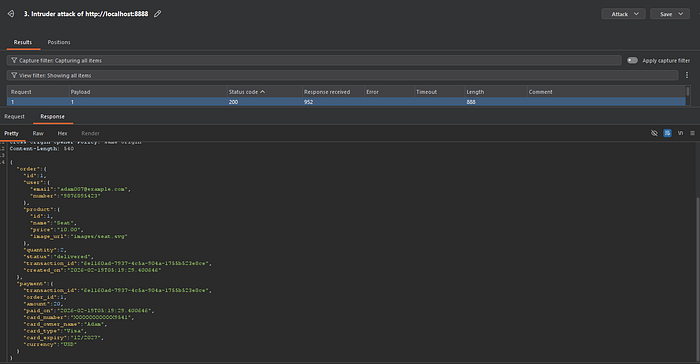Toggle the hide-headers crossed-eye icon

click(654, 133)
